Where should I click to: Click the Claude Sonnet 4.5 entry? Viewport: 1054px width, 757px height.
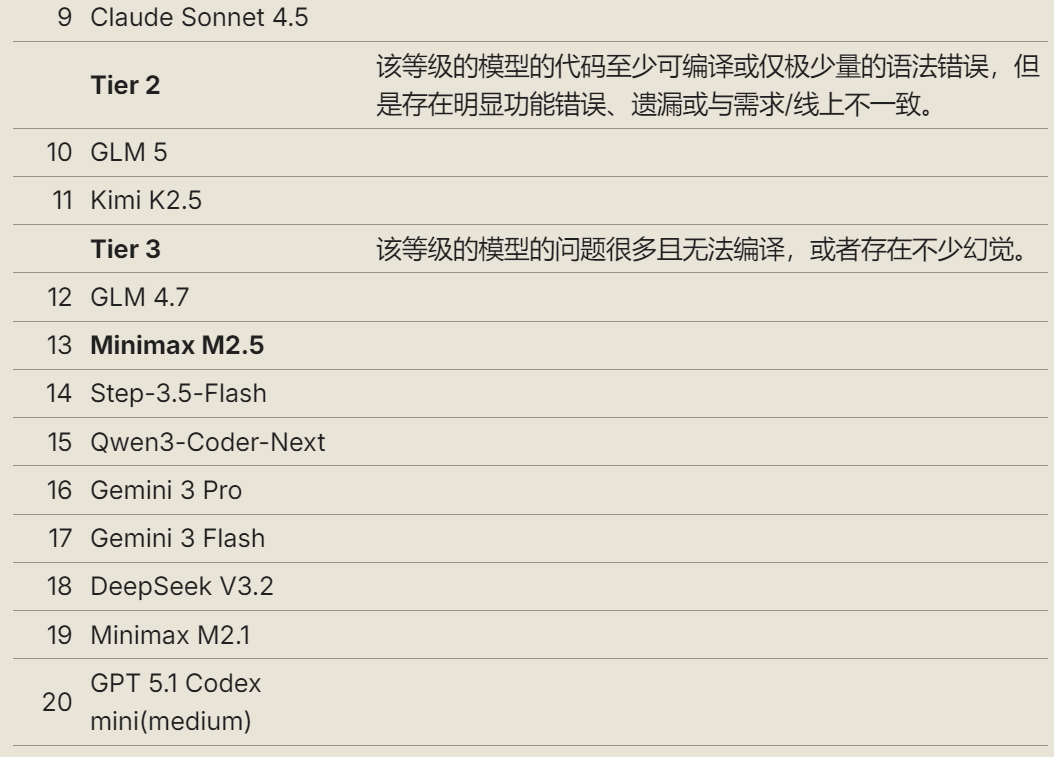pyautogui.click(x=199, y=17)
